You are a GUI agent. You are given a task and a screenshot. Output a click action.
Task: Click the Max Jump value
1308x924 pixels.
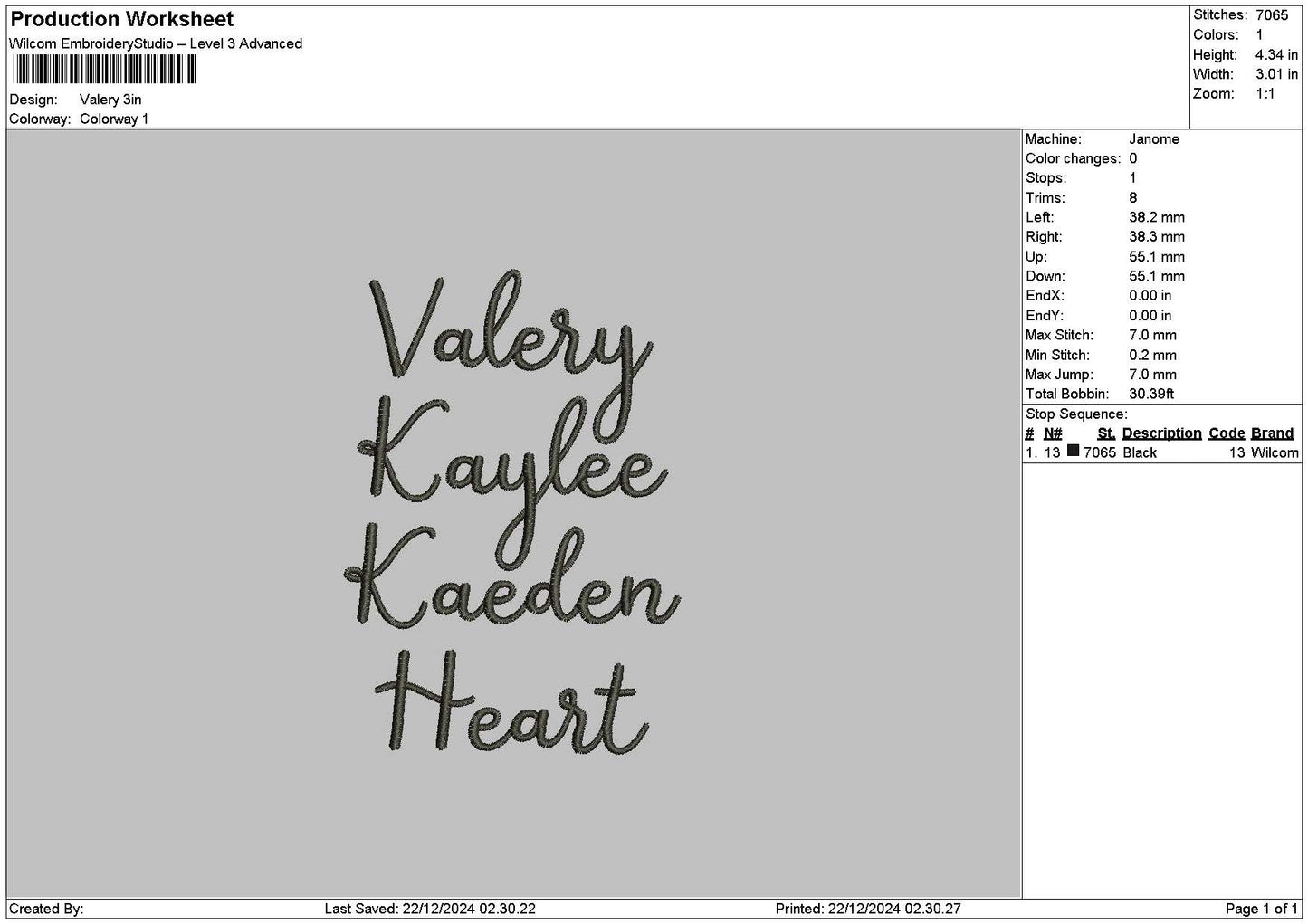(1153, 375)
